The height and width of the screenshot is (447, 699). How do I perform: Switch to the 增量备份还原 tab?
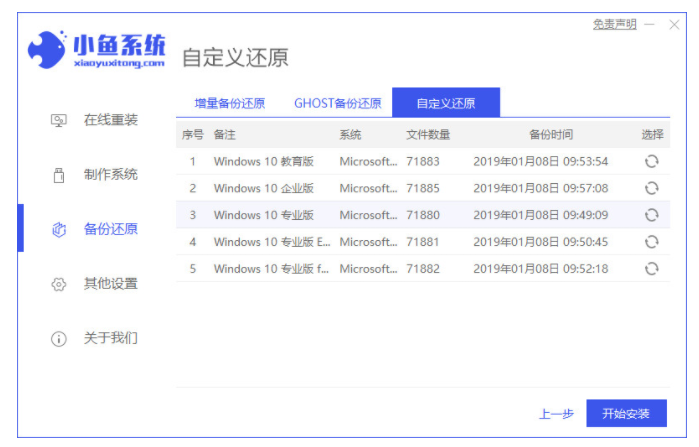(x=229, y=103)
